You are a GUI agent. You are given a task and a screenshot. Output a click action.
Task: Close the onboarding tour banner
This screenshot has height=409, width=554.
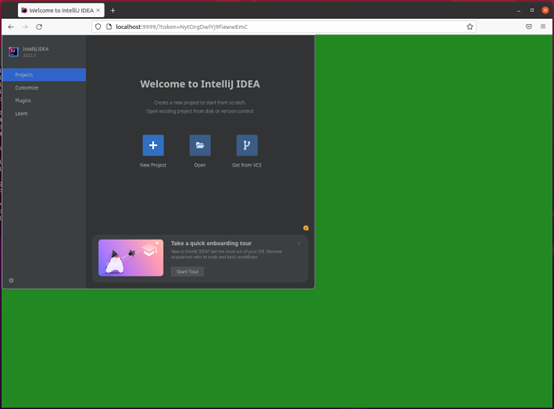pyautogui.click(x=299, y=243)
